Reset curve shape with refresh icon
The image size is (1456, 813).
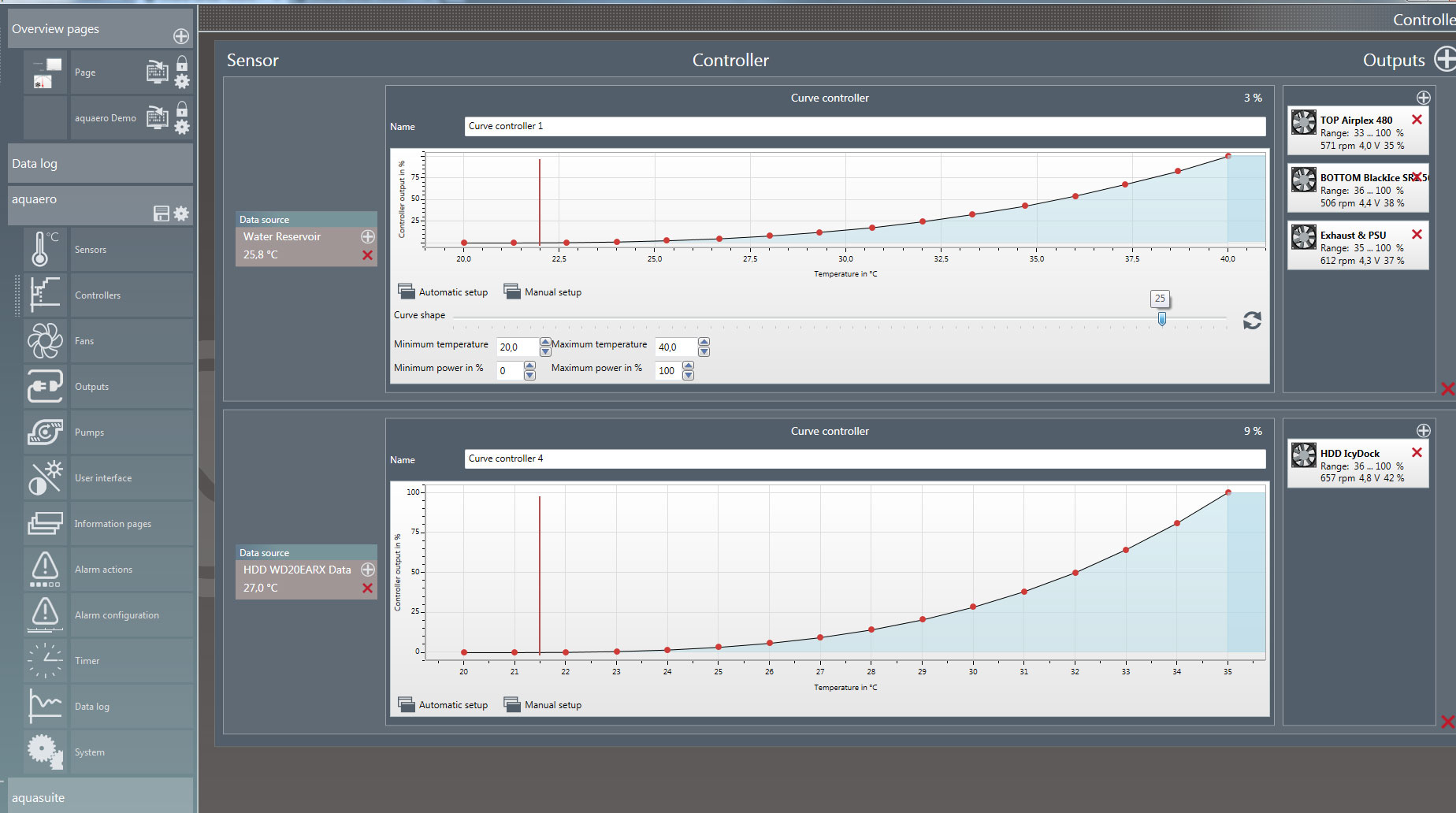[x=1252, y=321]
